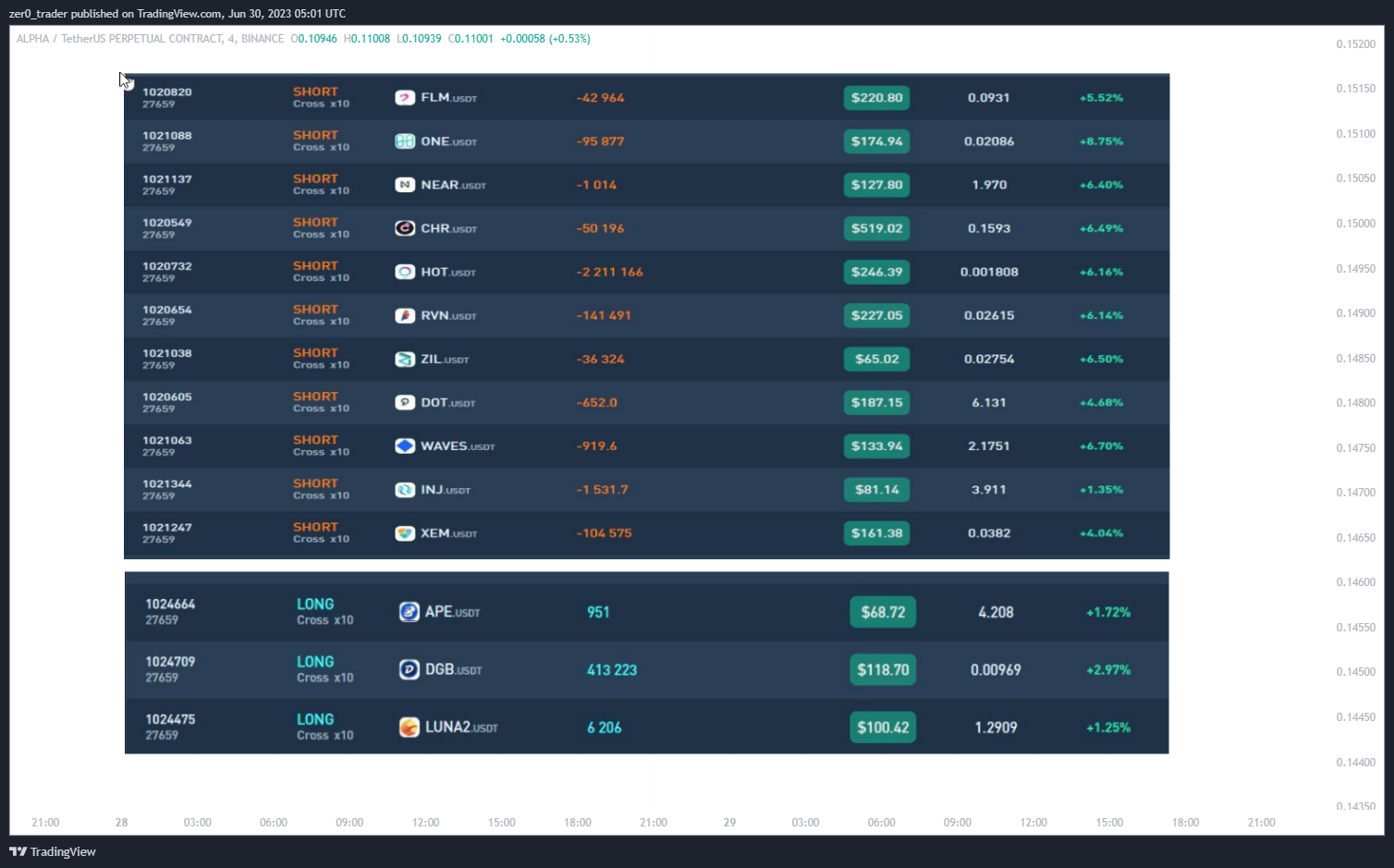Image resolution: width=1394 pixels, height=868 pixels.
Task: Click the 413 223 position size
Action: coord(612,670)
